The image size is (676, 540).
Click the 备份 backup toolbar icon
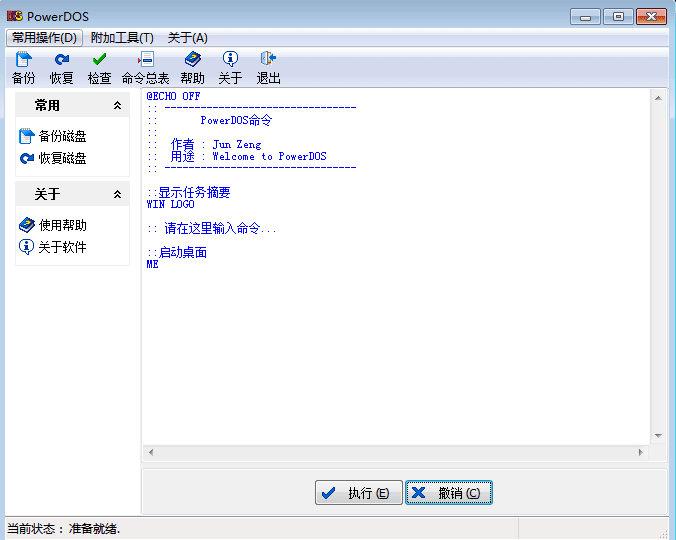pyautogui.click(x=24, y=59)
